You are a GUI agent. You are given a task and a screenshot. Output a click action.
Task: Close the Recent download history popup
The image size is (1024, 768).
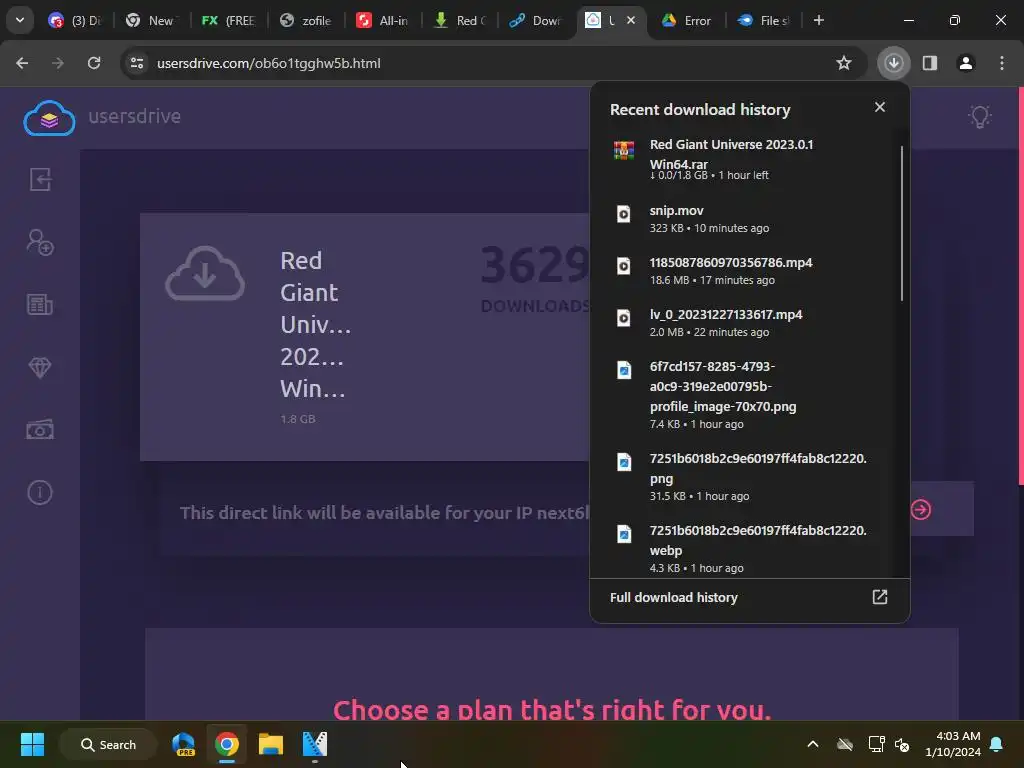(880, 107)
